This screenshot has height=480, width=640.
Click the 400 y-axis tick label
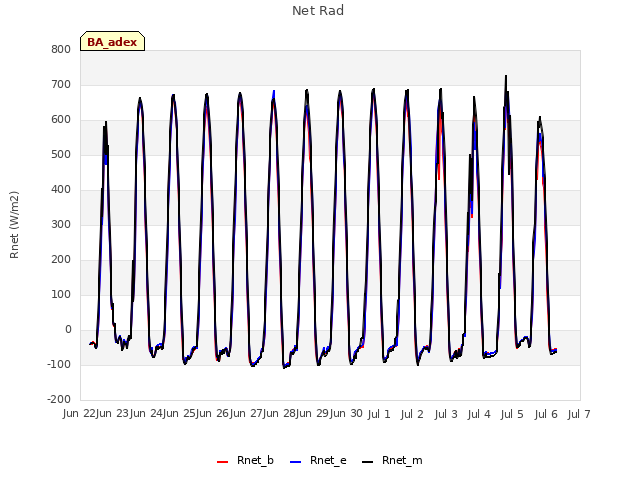(61, 189)
